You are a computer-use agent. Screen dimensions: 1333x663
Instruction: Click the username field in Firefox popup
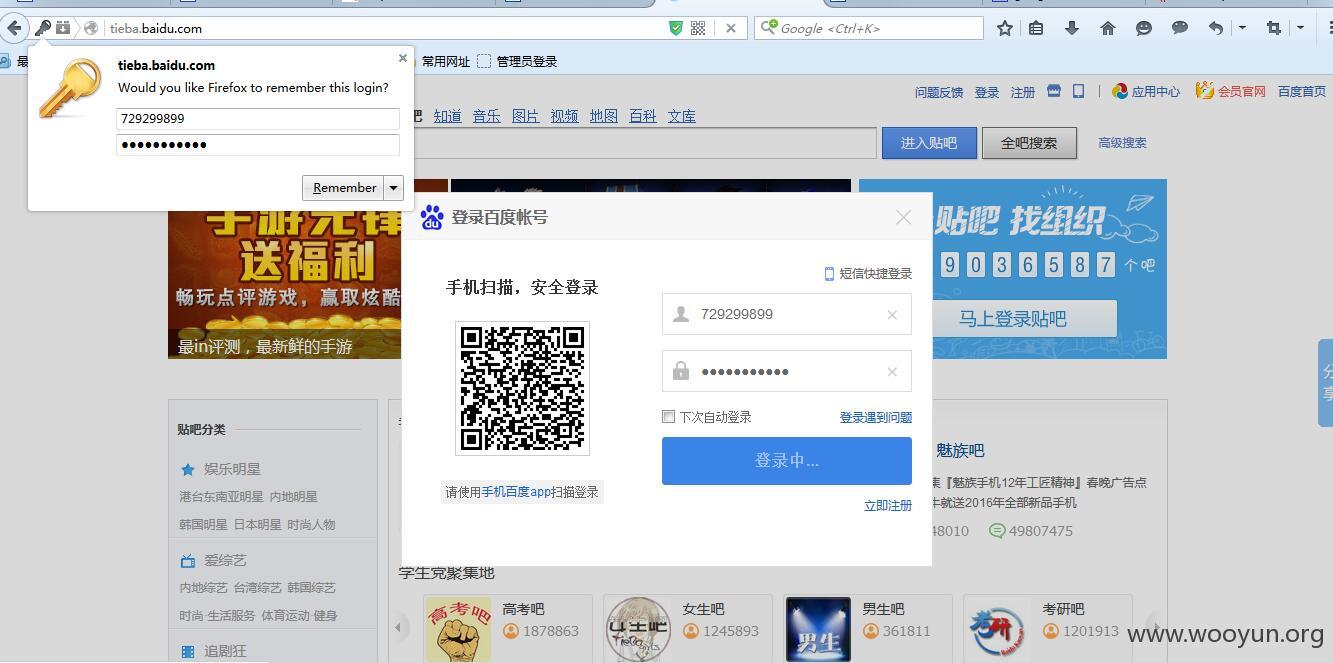pos(258,118)
